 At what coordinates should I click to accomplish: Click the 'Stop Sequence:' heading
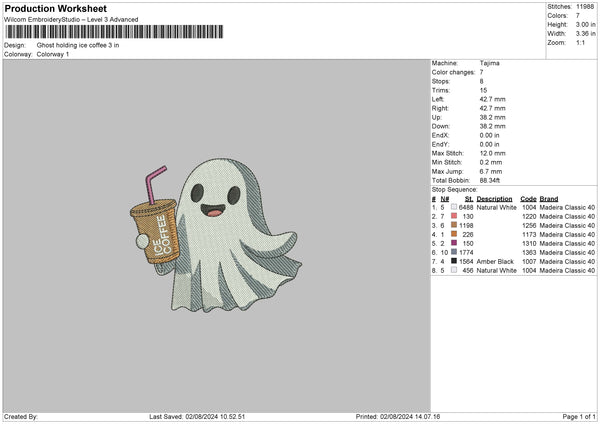pyautogui.click(x=455, y=190)
